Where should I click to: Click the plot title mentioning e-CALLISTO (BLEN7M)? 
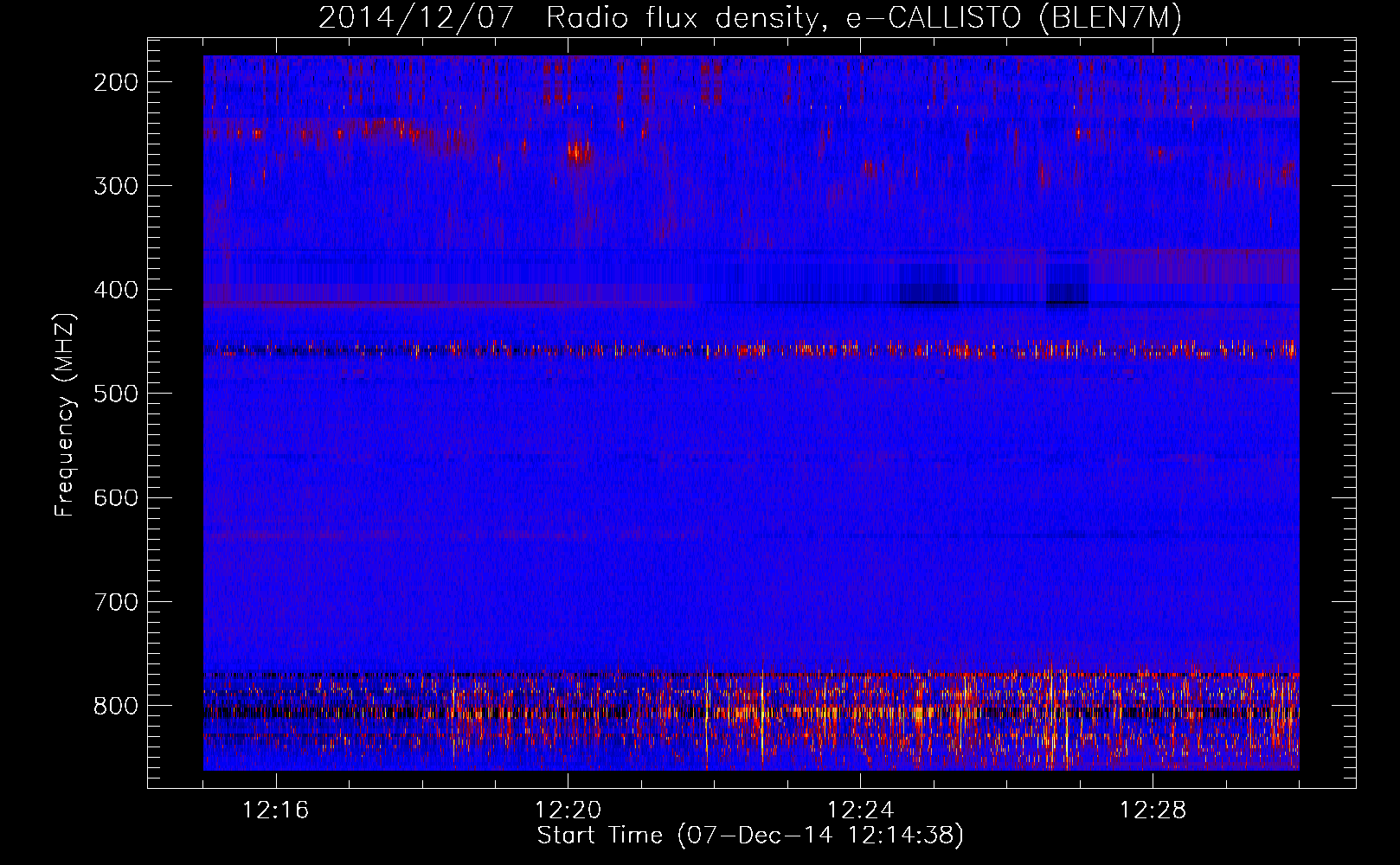coord(750,17)
